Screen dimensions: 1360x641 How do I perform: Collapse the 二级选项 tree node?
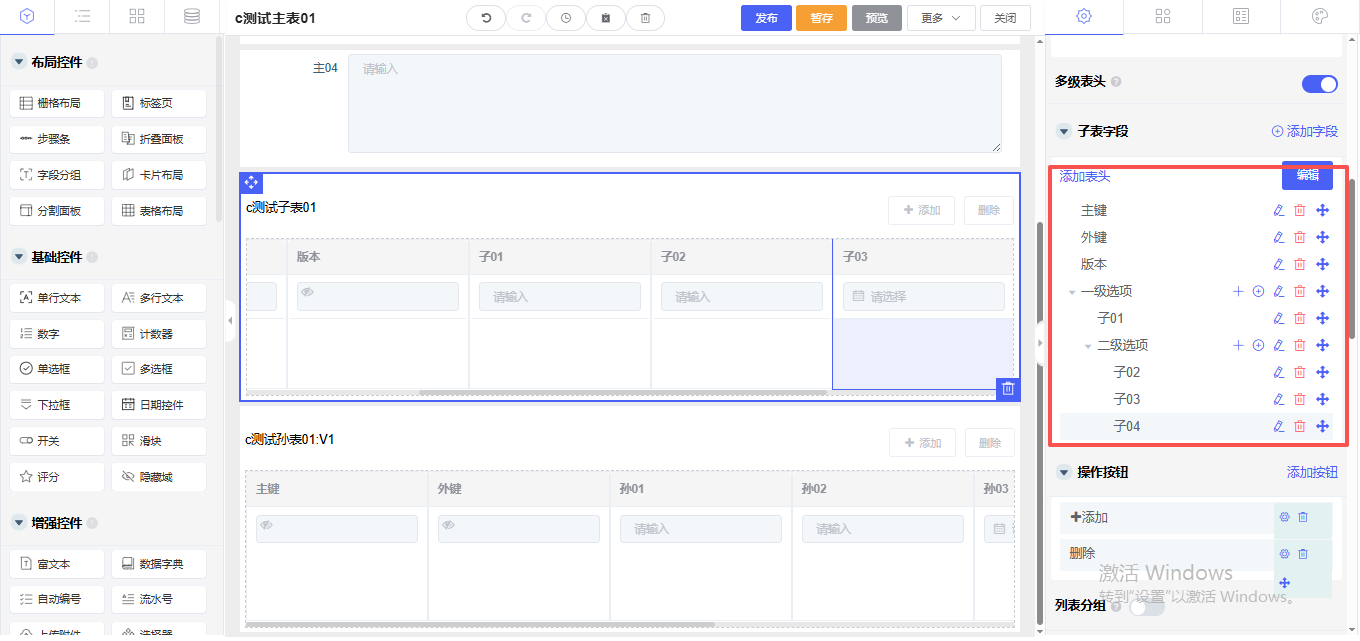pos(1089,346)
